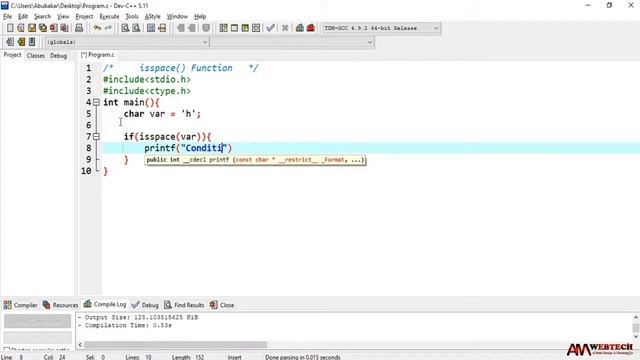
Task: Click the Rebuild All icon
Action: click(x=256, y=28)
